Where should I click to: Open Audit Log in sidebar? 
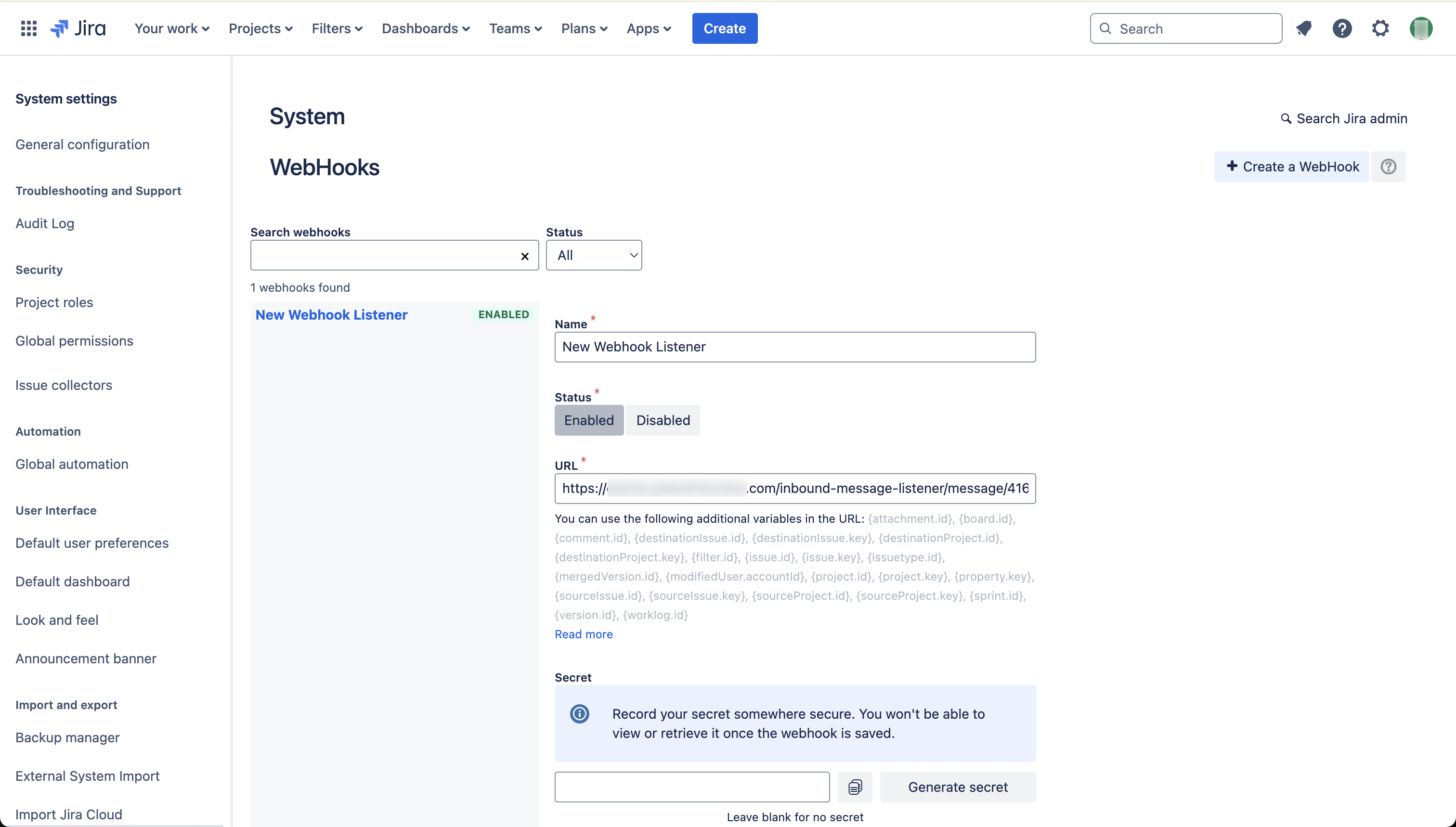[45, 223]
